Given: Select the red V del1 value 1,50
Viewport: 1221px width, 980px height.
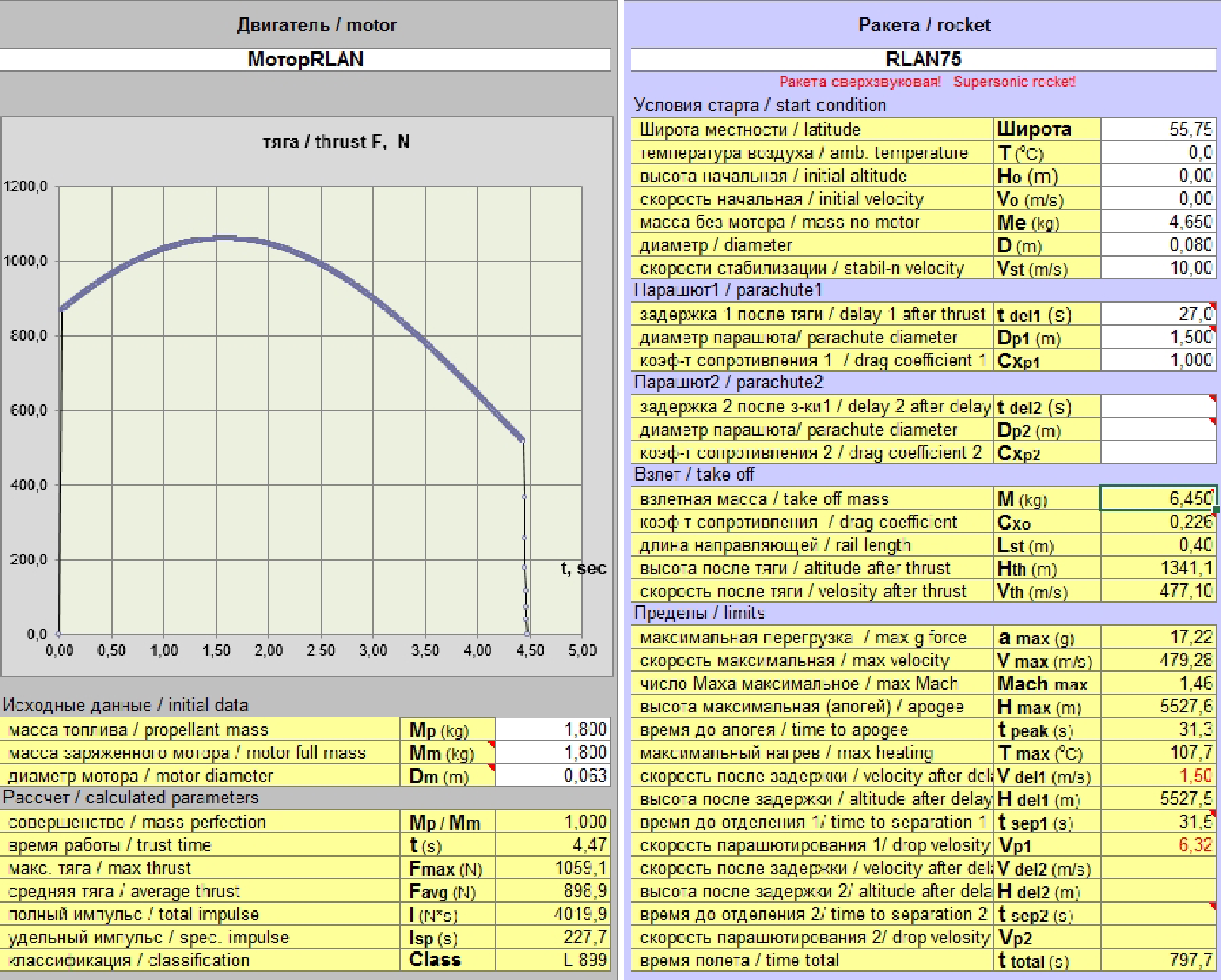Looking at the screenshot, I should 1158,776.
